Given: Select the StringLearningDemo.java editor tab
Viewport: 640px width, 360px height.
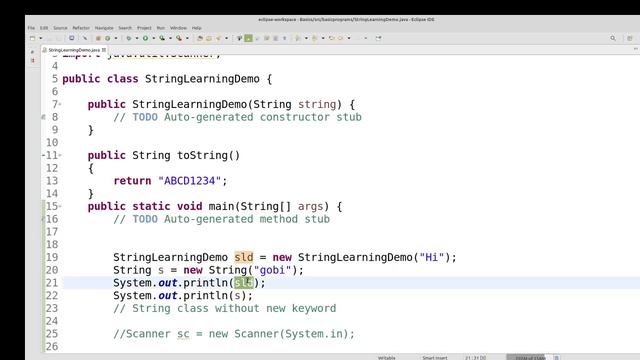Looking at the screenshot, I should tap(74, 50).
